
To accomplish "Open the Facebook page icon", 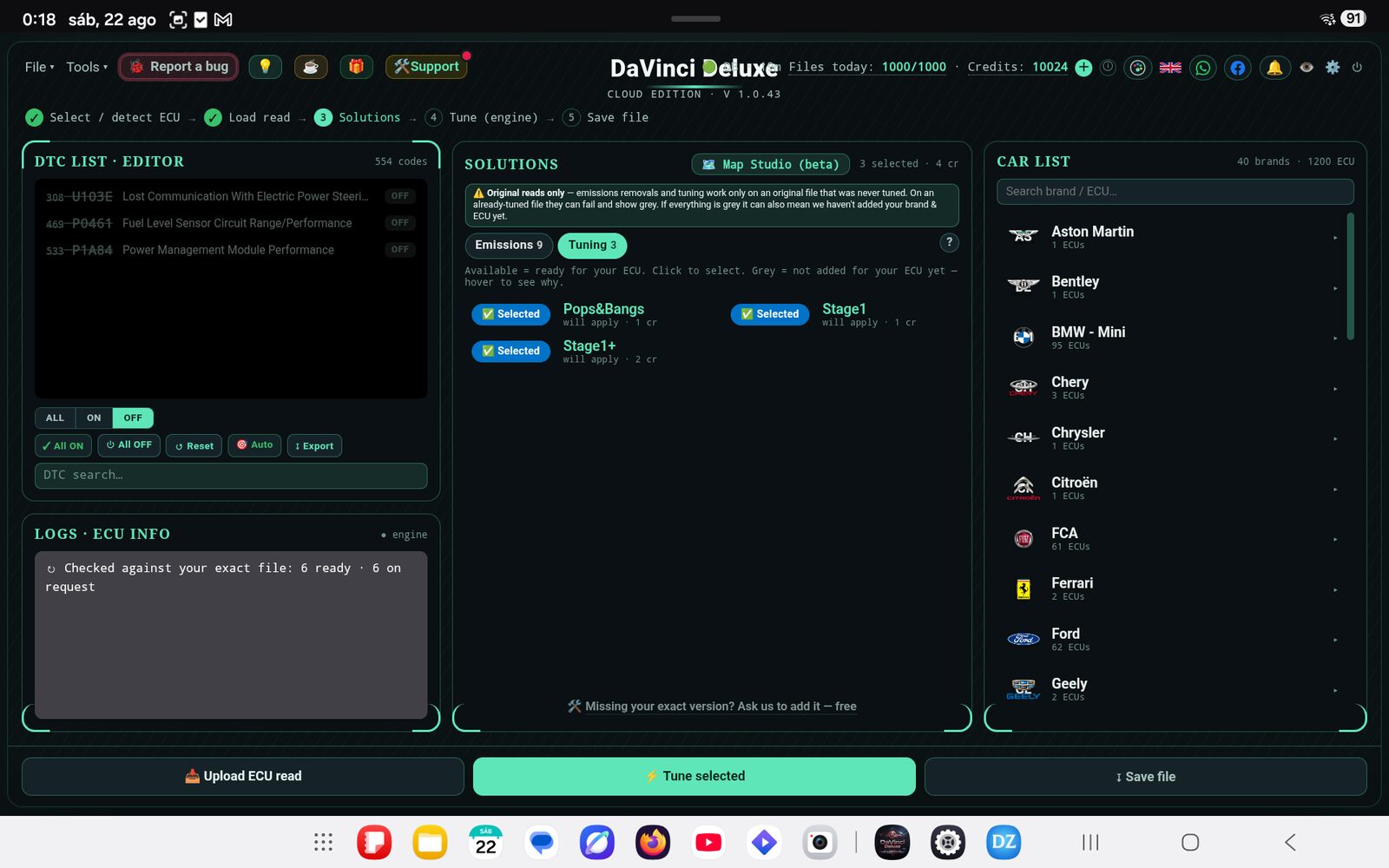I will coord(1238,68).
